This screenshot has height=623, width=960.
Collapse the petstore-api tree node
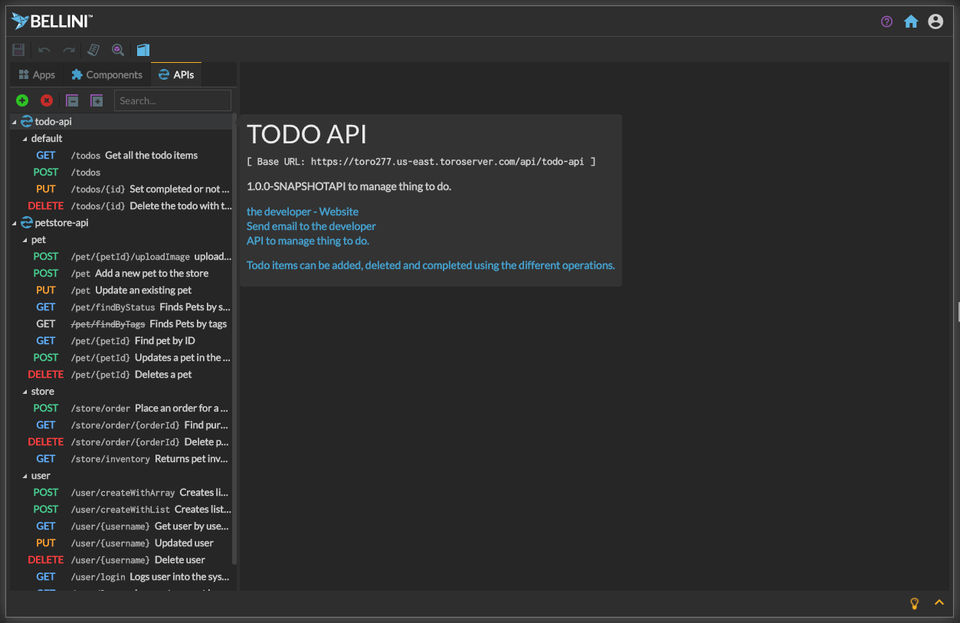point(15,223)
